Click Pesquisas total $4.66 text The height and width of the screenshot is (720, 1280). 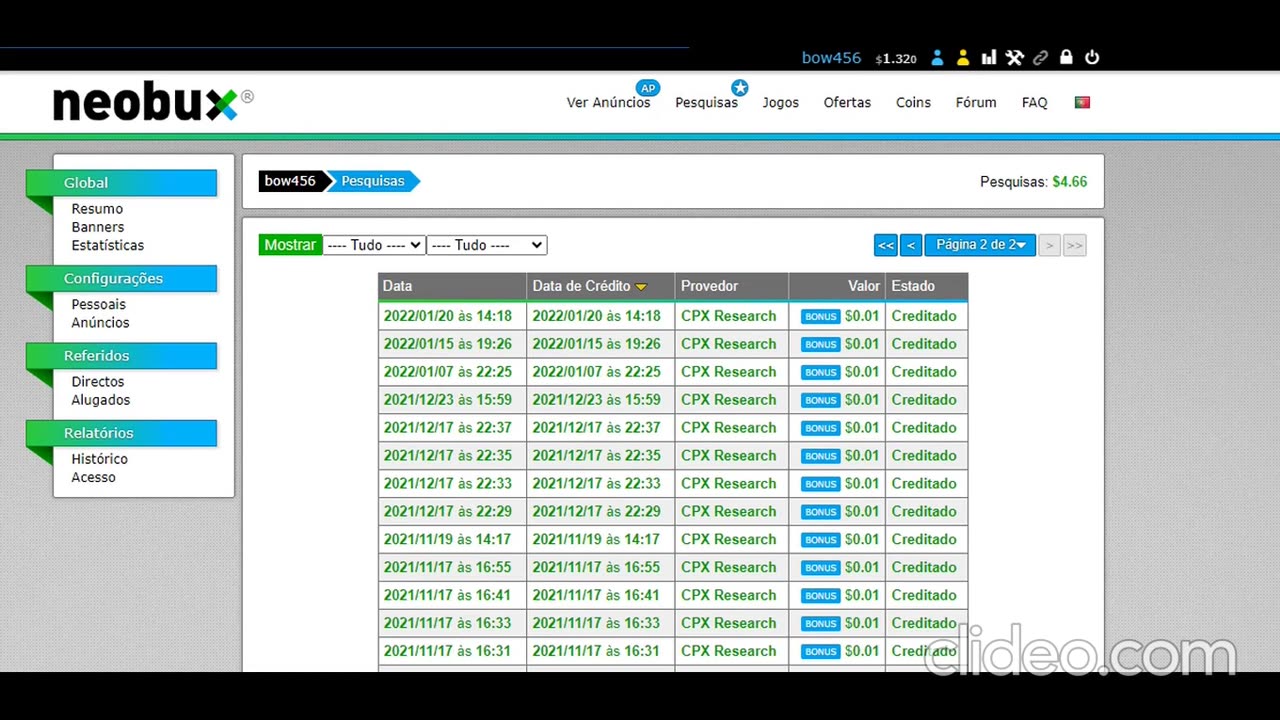pyautogui.click(x=1033, y=182)
